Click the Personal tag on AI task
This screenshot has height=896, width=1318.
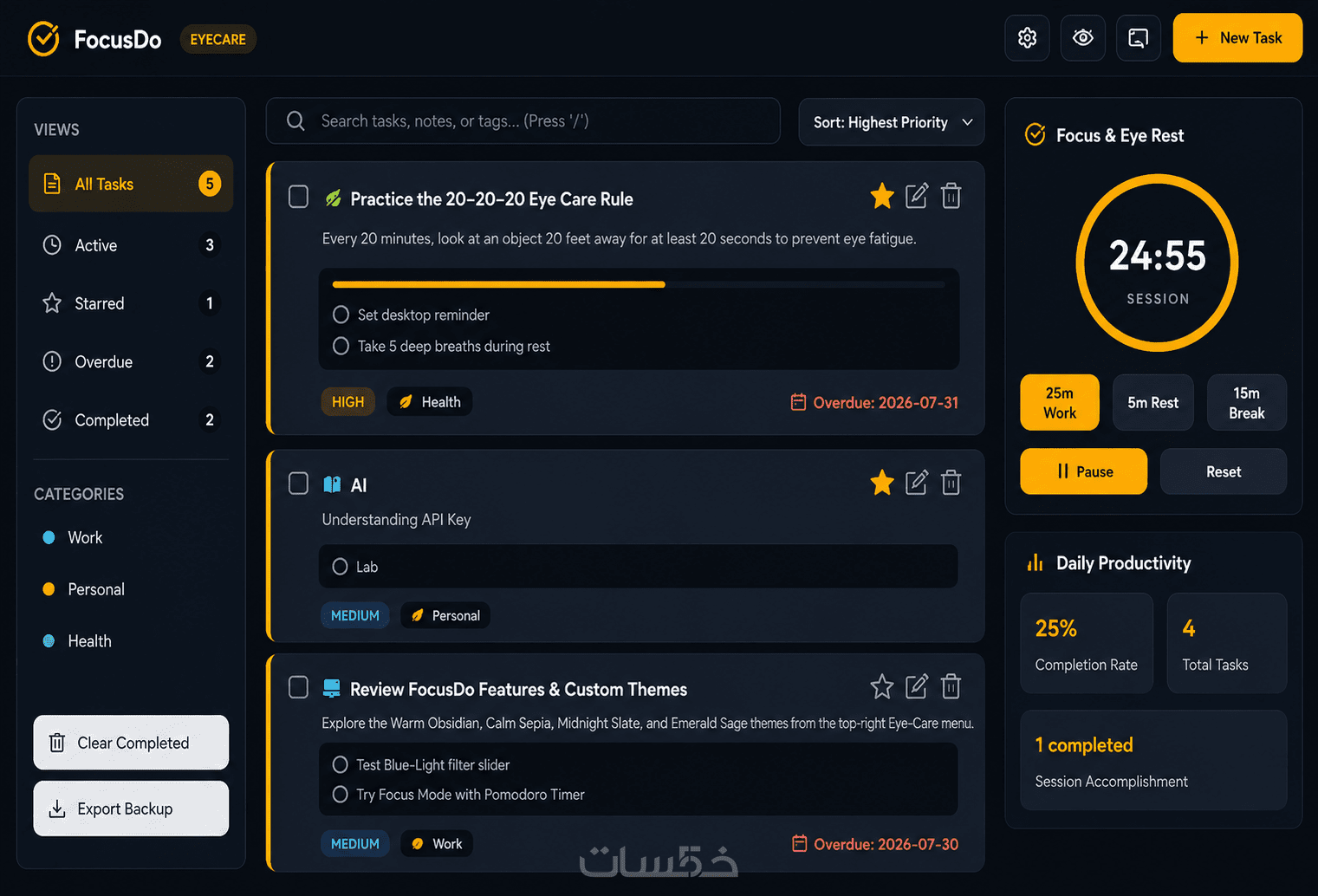click(445, 615)
